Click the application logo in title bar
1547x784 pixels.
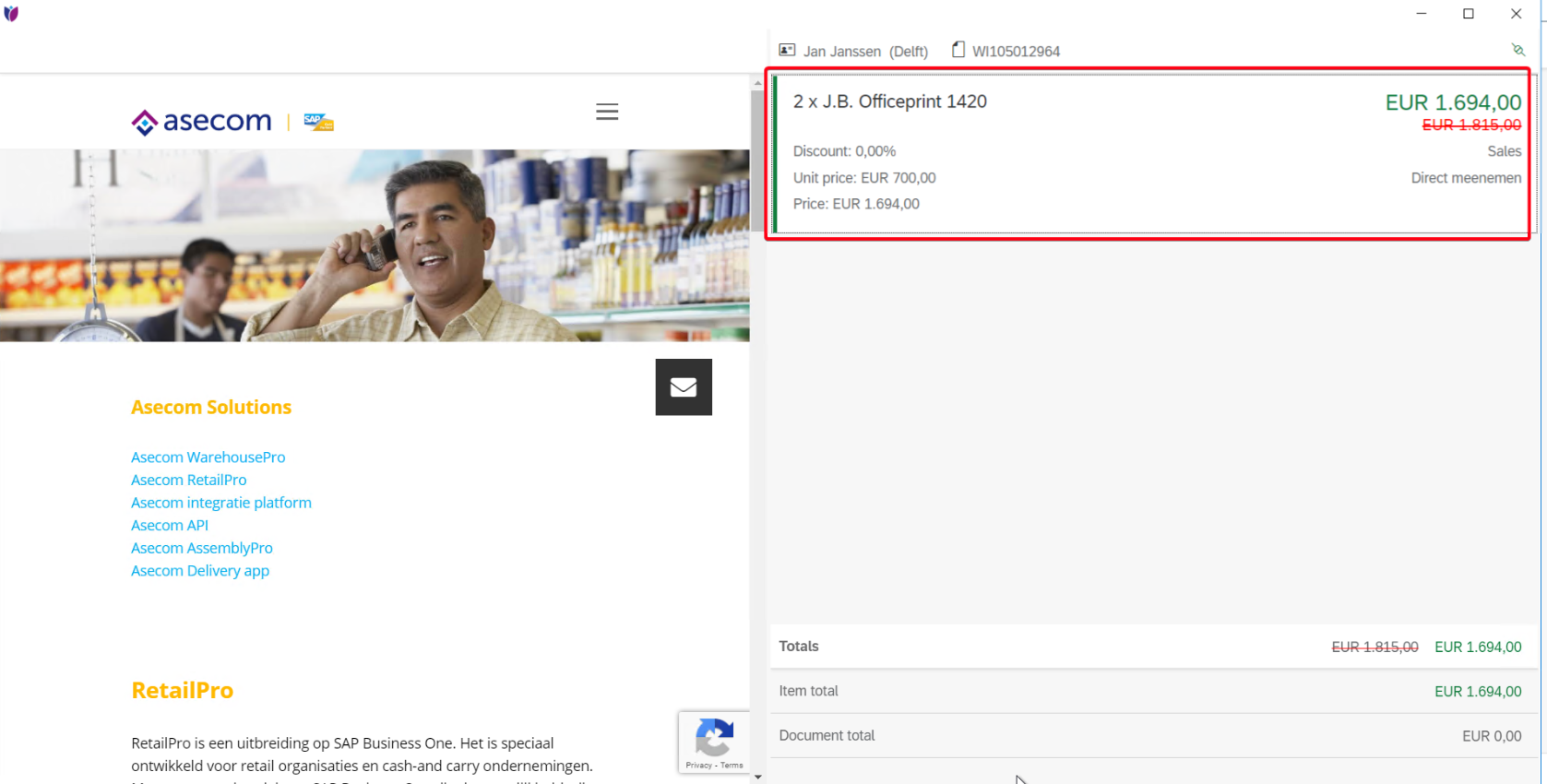point(11,14)
